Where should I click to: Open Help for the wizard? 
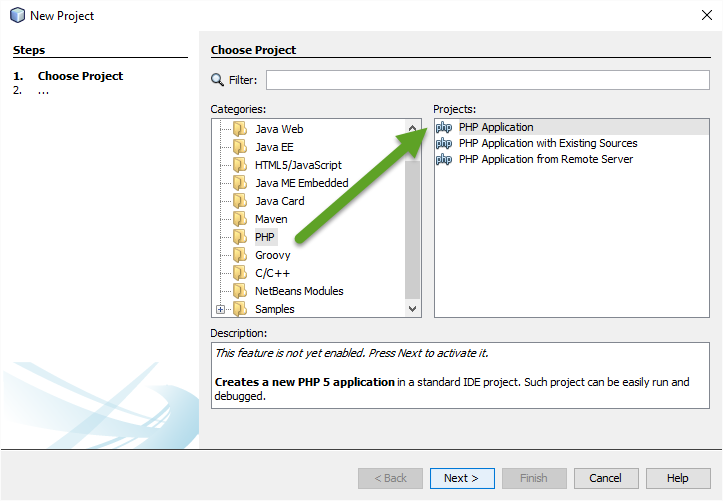678,478
